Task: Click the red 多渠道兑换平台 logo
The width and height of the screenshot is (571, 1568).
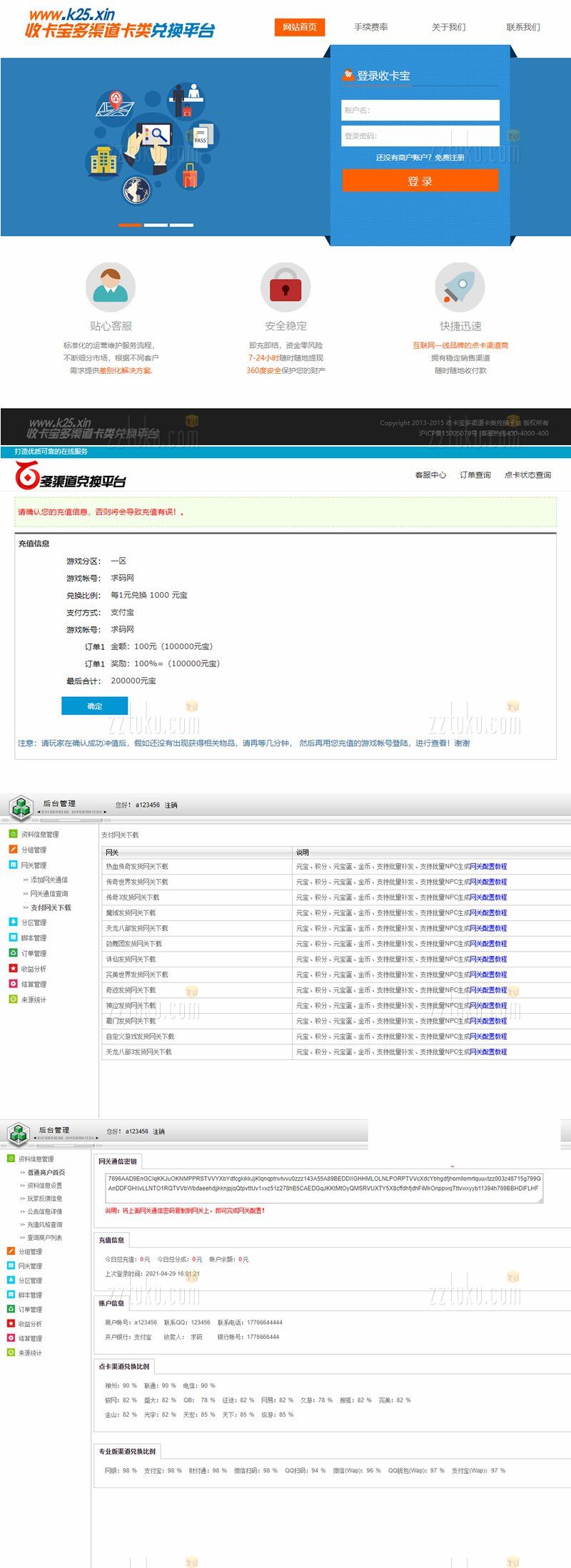Action: tap(71, 476)
